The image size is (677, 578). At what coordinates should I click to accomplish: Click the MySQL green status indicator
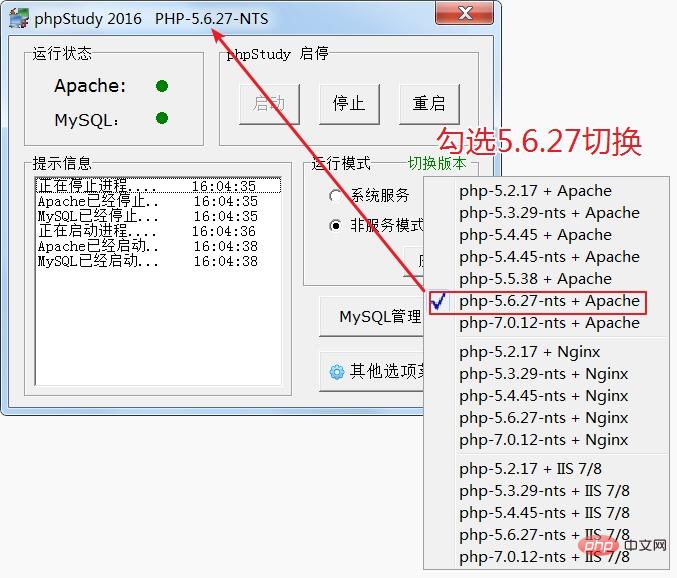[162, 118]
